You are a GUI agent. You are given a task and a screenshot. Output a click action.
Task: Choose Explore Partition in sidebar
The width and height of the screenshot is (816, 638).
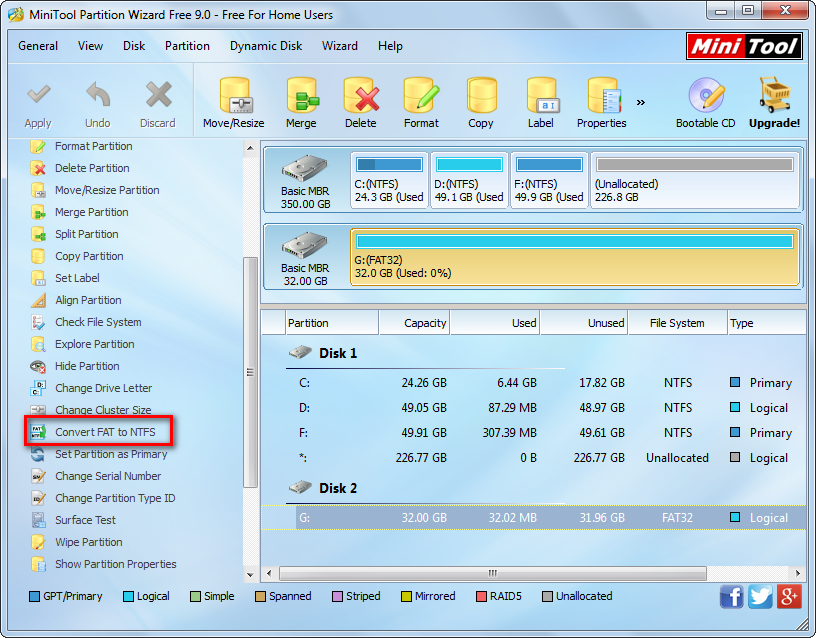pos(95,344)
